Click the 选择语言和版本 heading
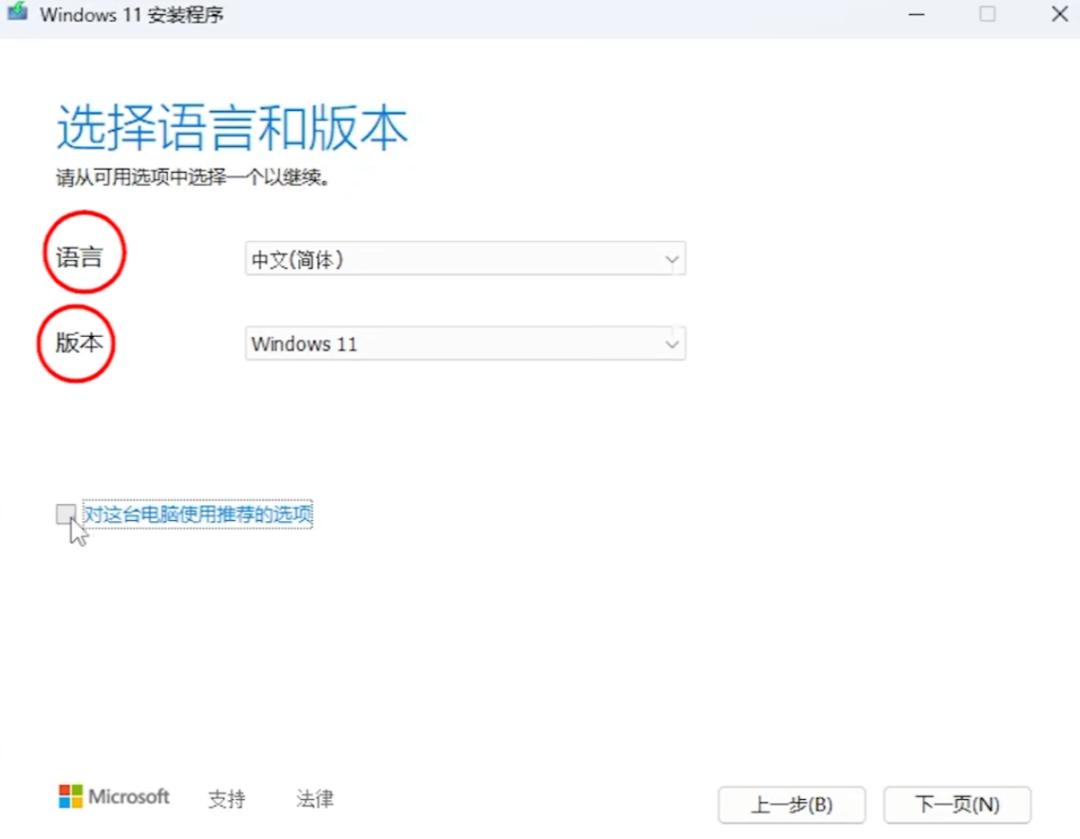The image size is (1080, 839). [232, 125]
